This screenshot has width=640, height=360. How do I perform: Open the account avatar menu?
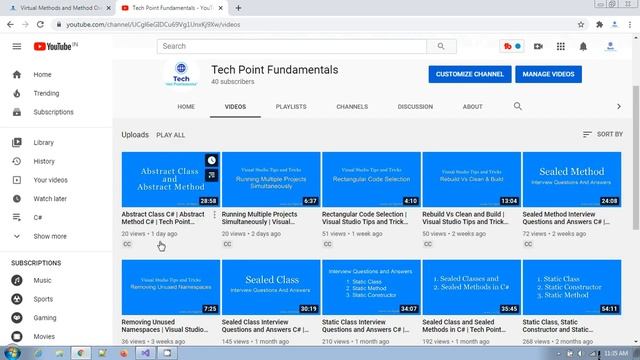(x=610, y=47)
